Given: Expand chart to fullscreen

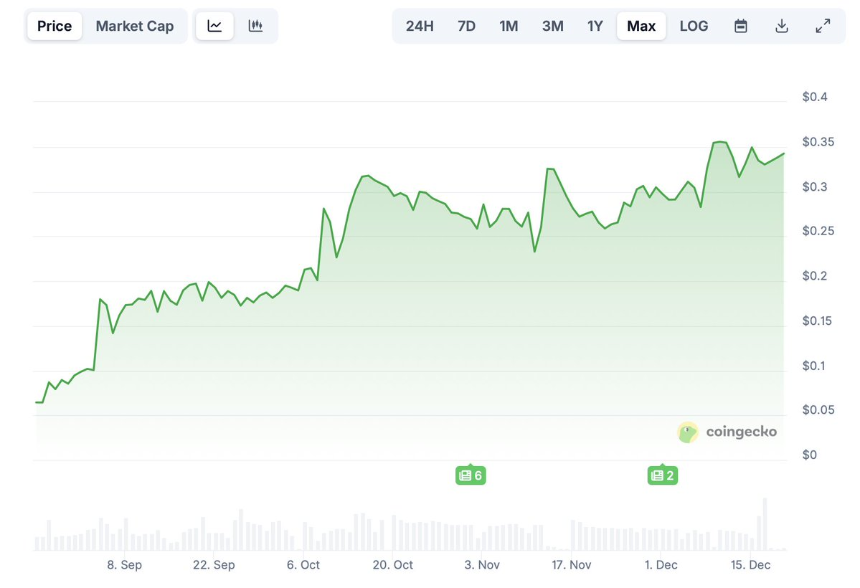Looking at the screenshot, I should coord(823,26).
